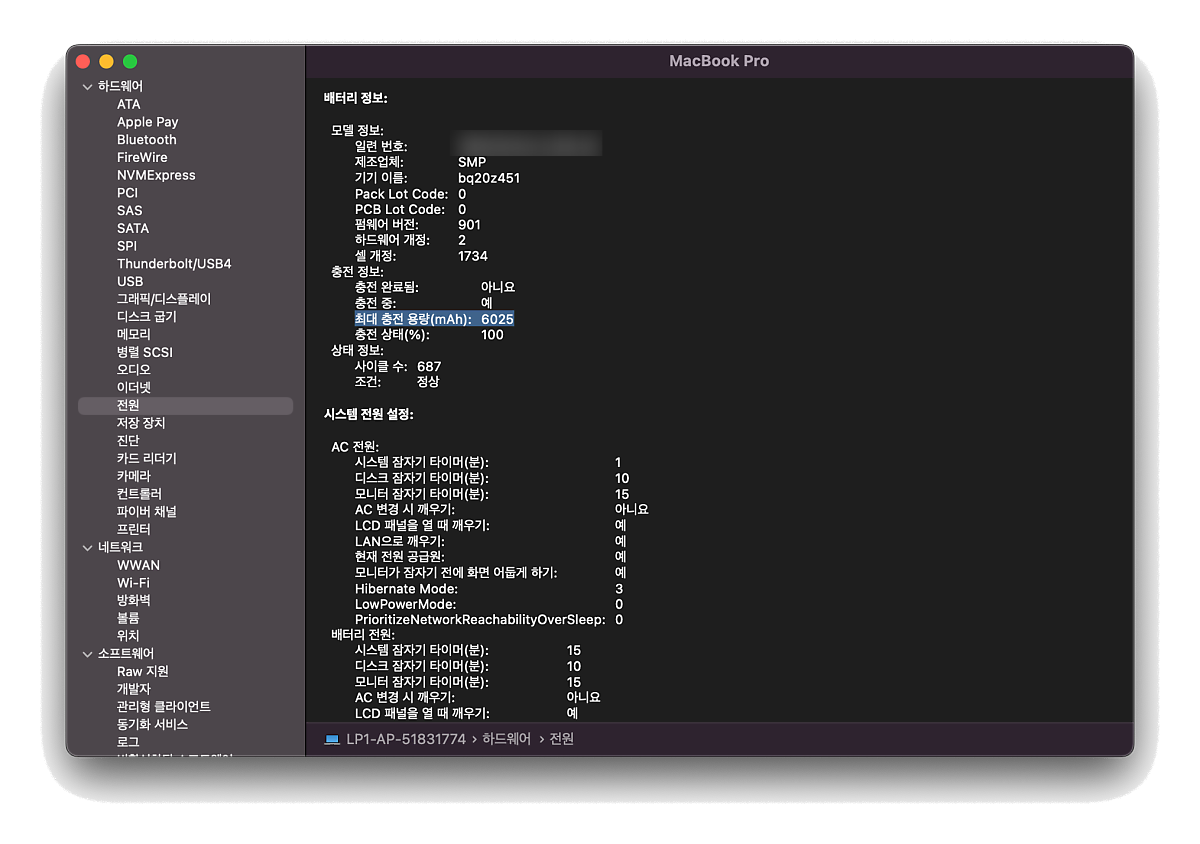The image size is (1200, 844).
Task: Collapse the 소프트웨어 section chevron
Action: tap(87, 654)
